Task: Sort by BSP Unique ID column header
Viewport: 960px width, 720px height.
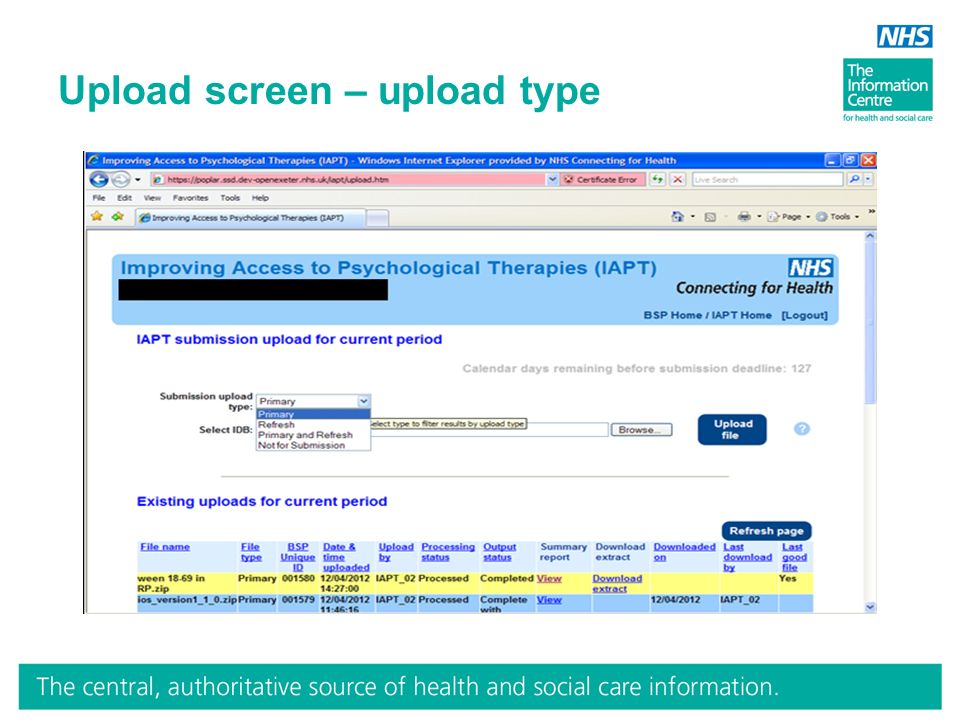Action: 298,557
